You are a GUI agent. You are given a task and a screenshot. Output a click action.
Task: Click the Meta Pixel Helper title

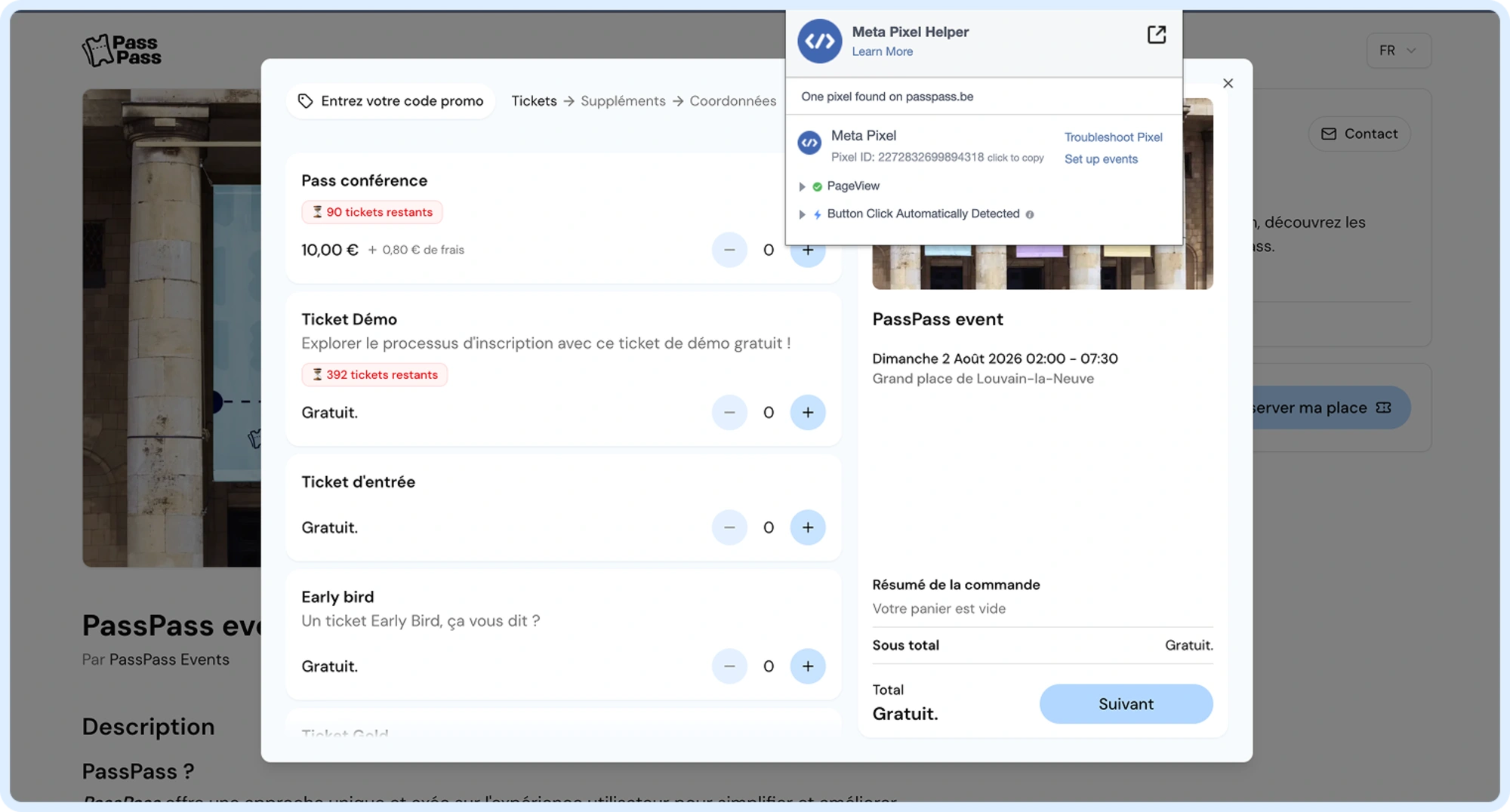(x=911, y=32)
